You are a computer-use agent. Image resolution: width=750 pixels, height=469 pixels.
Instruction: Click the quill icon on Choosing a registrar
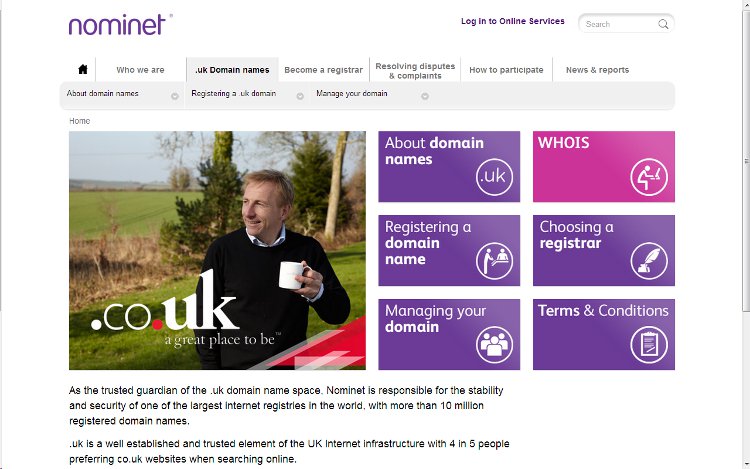point(649,261)
